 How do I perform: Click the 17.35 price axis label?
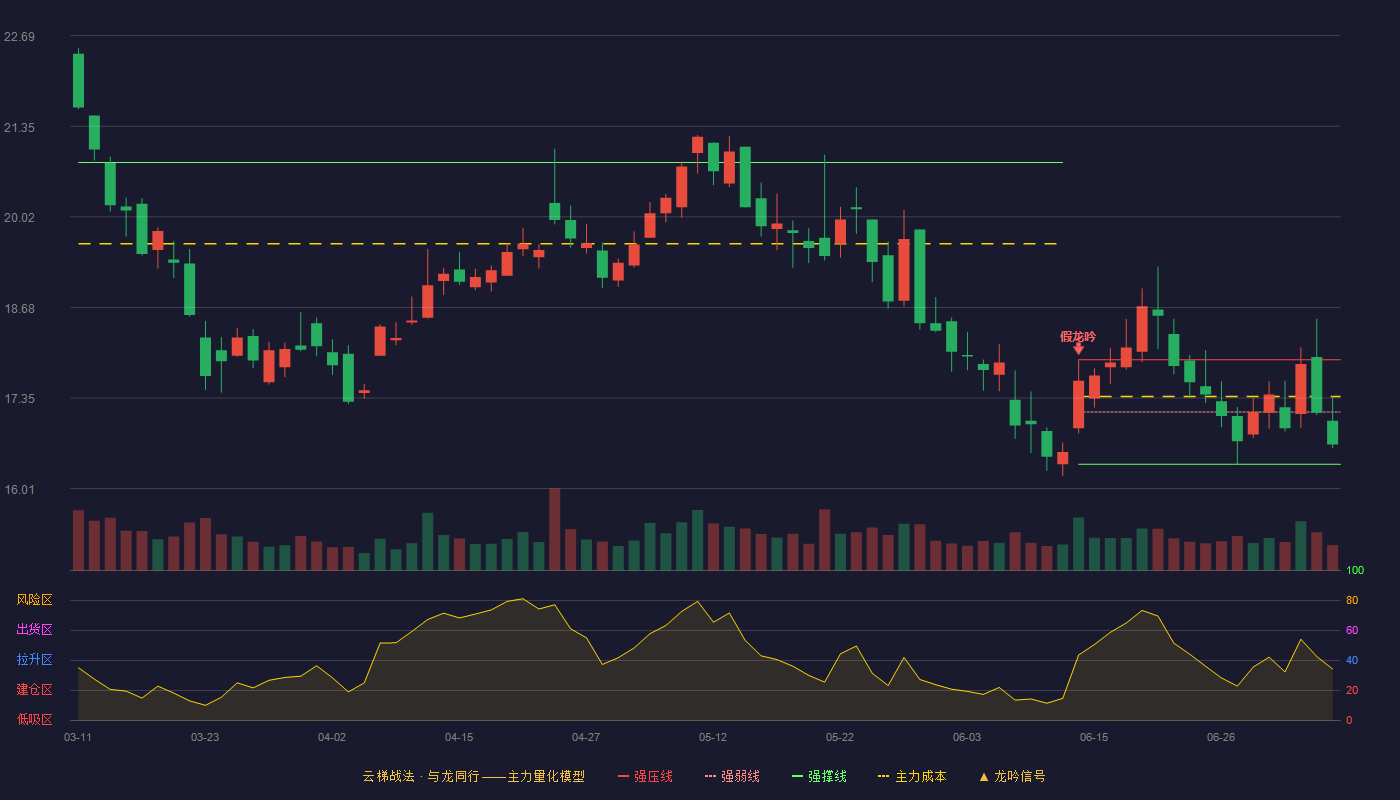pyautogui.click(x=19, y=399)
